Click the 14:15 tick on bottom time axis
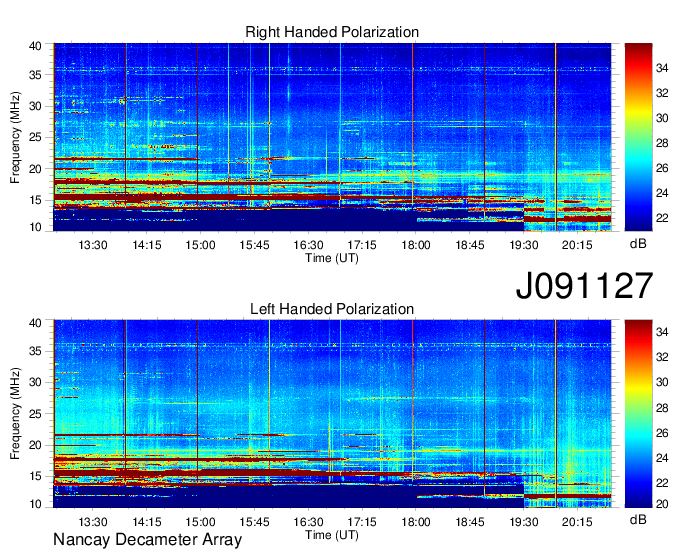This screenshot has height=552, width=680. (x=147, y=522)
